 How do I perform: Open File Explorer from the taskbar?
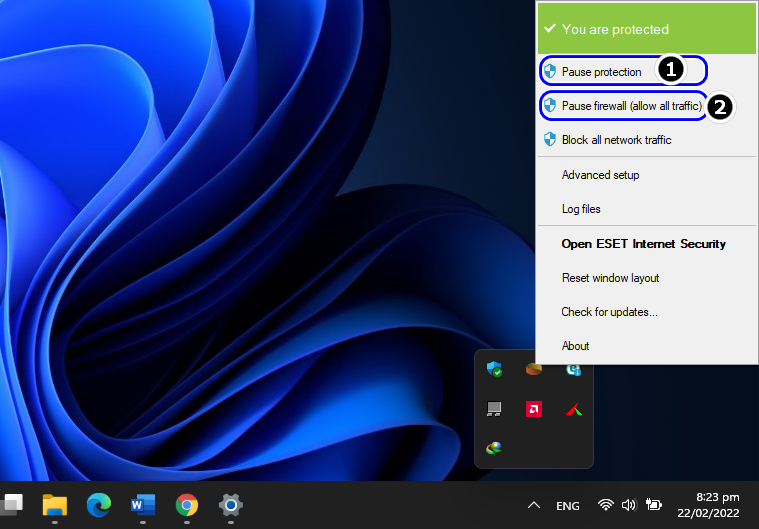[x=55, y=505]
